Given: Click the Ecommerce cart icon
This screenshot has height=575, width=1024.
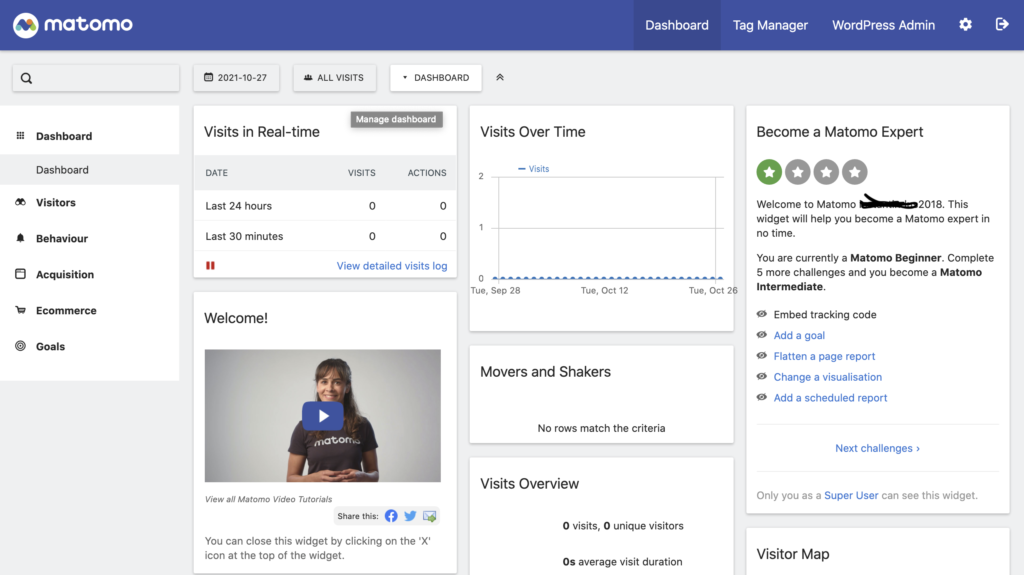Looking at the screenshot, I should coord(20,310).
